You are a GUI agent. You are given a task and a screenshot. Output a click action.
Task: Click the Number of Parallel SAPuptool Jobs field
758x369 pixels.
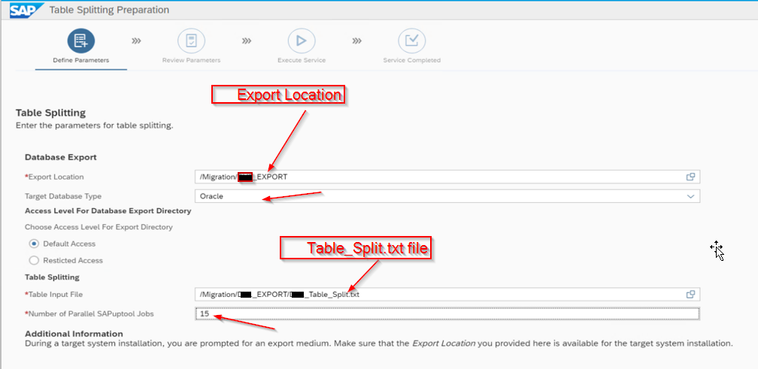[447, 314]
